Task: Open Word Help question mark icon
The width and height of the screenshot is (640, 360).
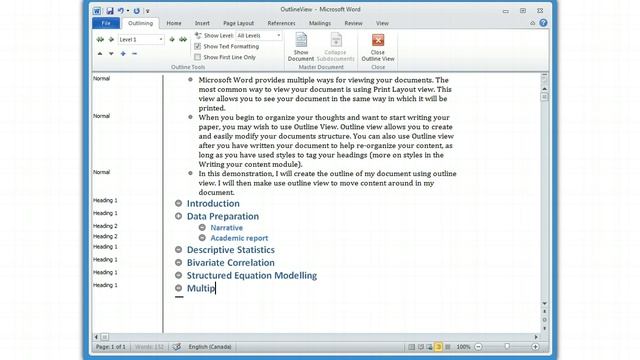Action: [x=543, y=23]
